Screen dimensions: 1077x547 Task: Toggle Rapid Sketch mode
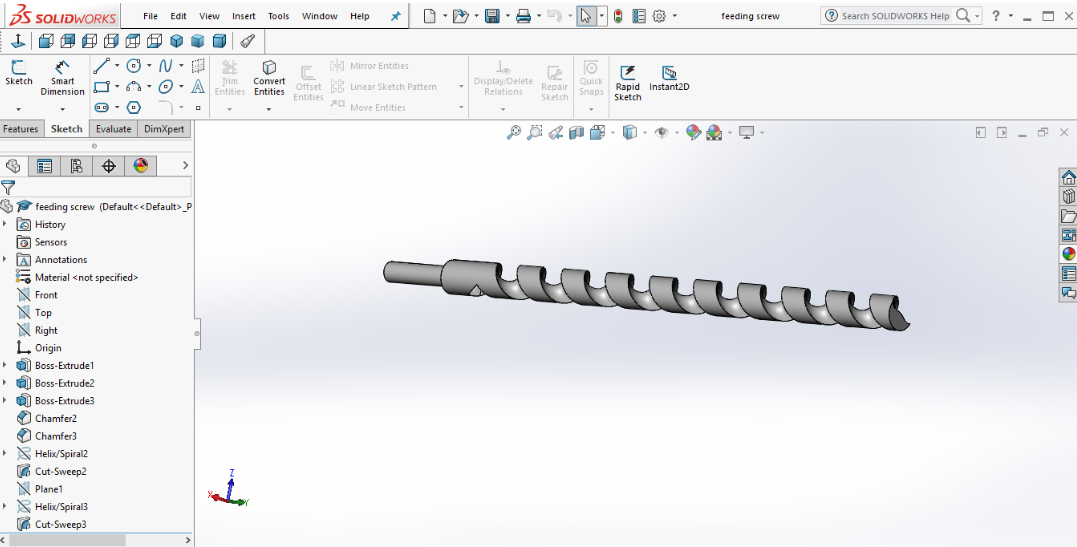click(x=628, y=83)
